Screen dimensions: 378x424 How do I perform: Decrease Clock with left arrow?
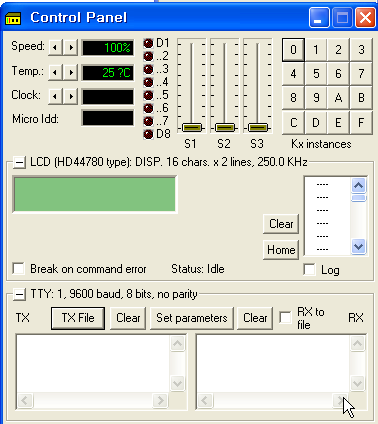point(55,96)
